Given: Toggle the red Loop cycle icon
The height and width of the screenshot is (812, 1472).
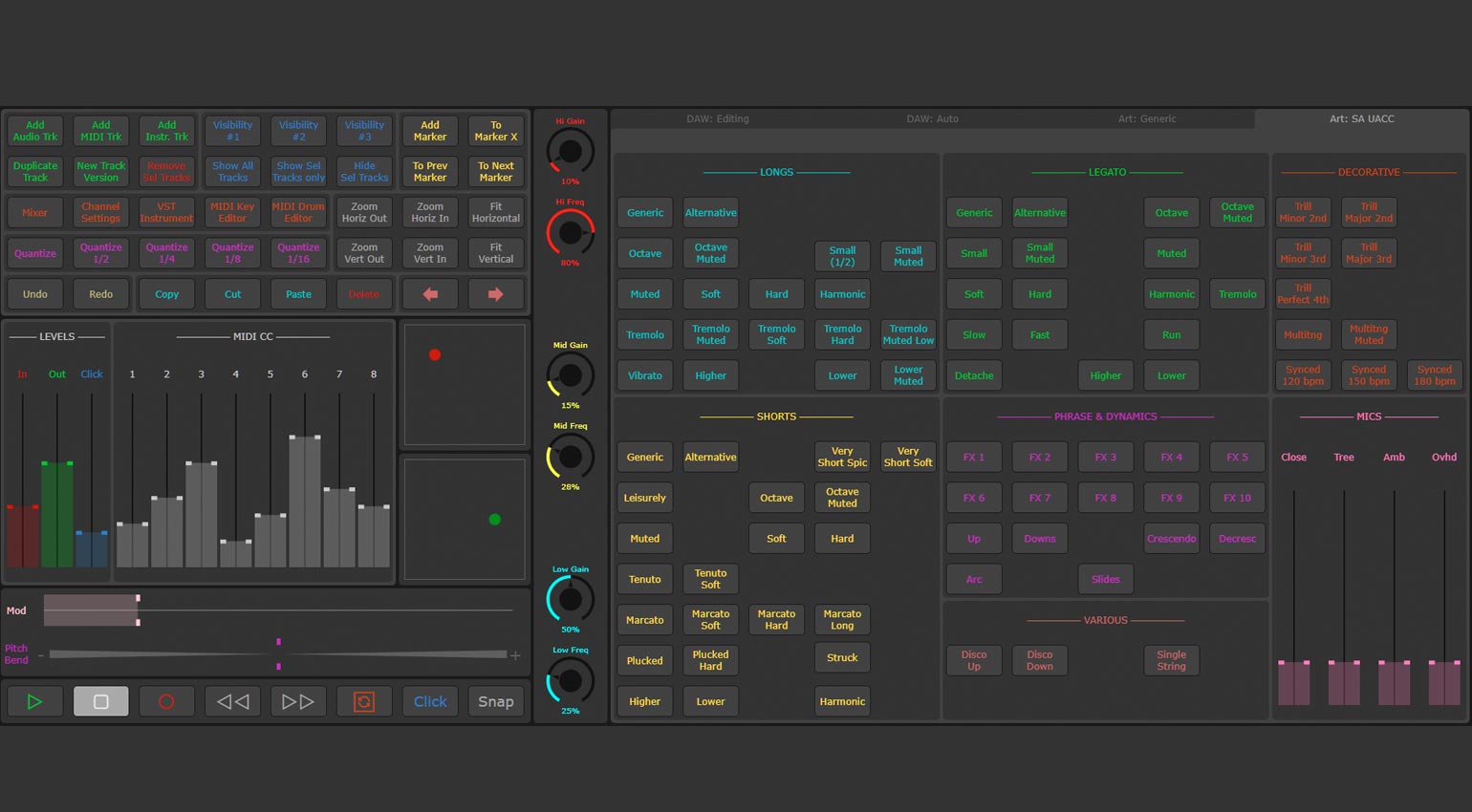Looking at the screenshot, I should tap(364, 701).
